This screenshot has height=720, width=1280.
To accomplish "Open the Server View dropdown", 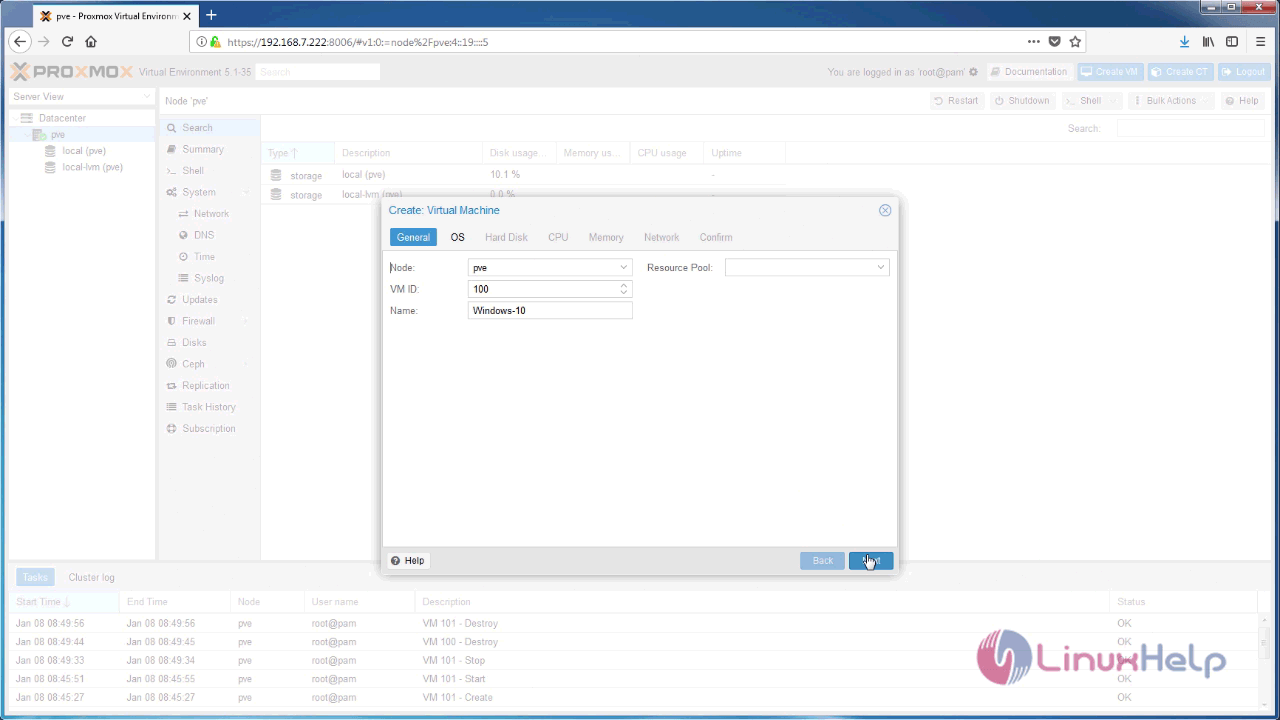I will point(82,97).
